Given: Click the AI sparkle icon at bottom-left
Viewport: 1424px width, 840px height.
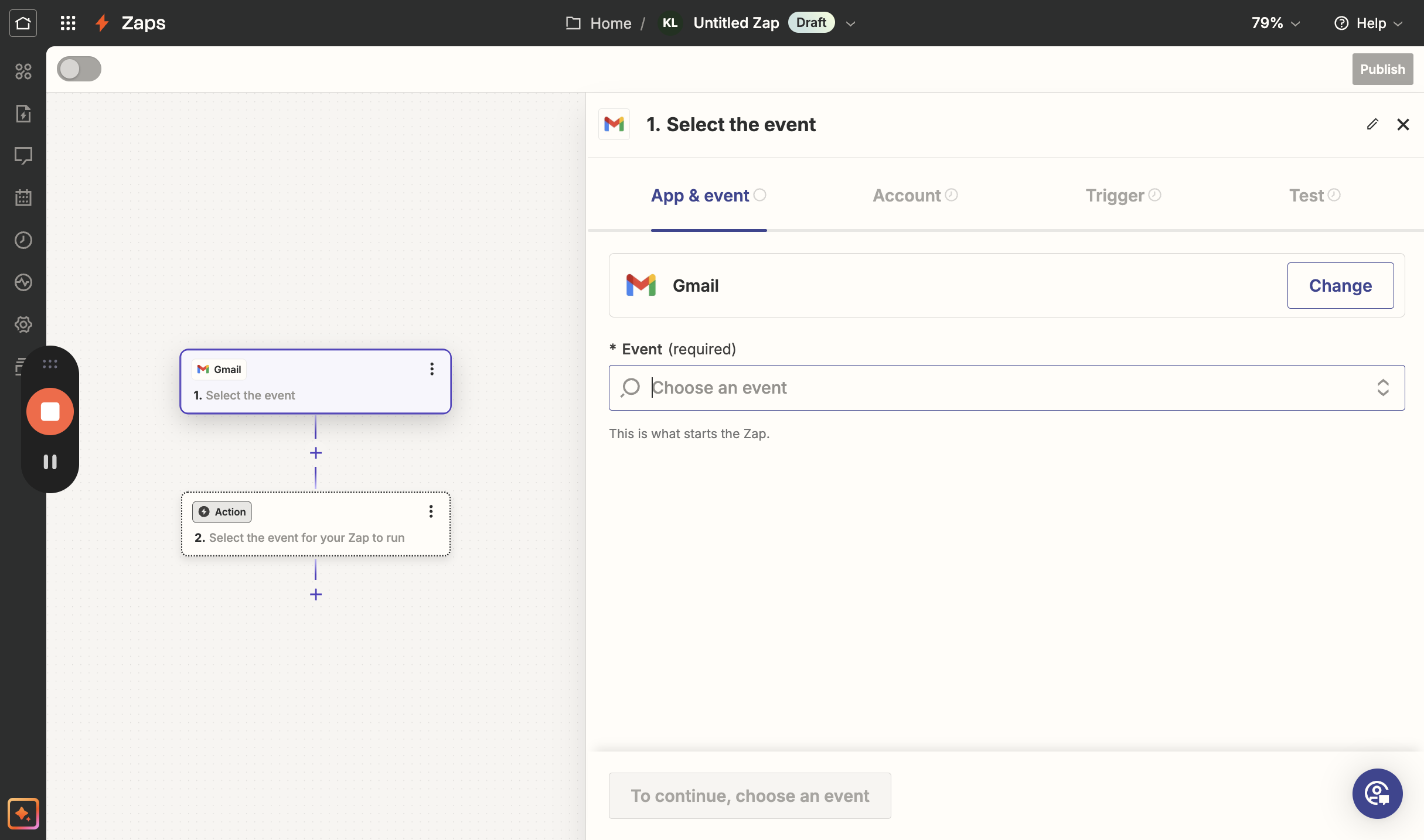Looking at the screenshot, I should [x=23, y=814].
